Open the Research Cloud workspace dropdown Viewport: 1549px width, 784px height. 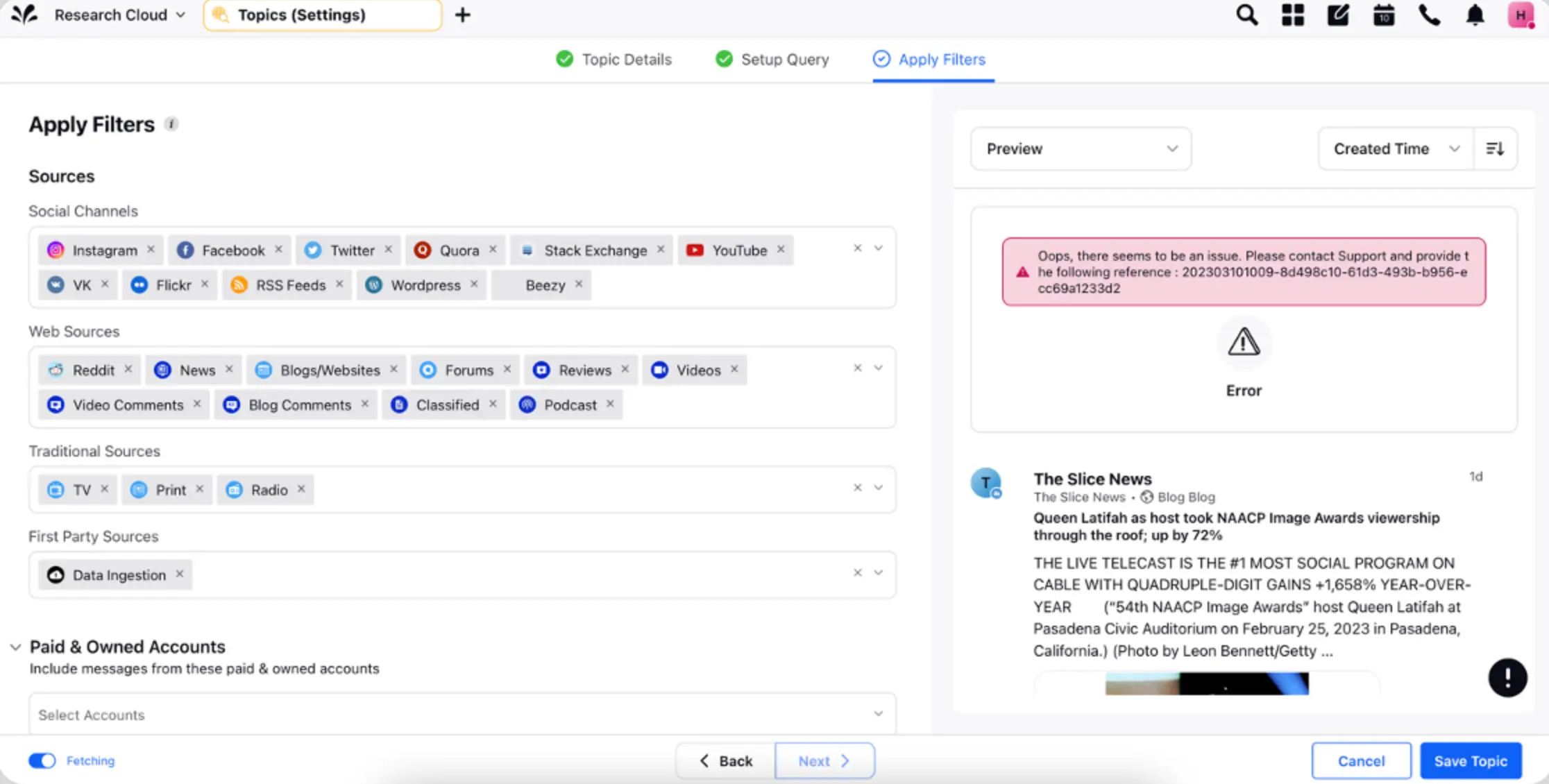tap(120, 15)
